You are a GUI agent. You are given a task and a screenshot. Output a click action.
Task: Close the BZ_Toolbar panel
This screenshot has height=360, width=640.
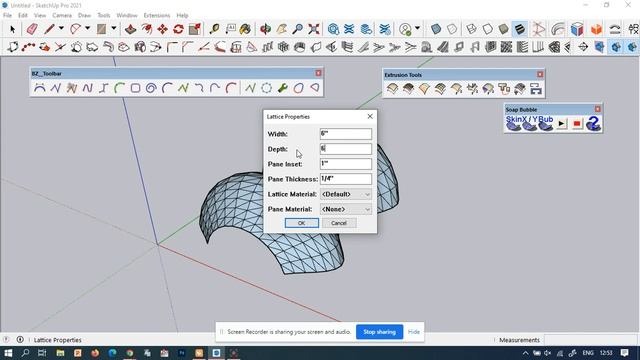(x=318, y=73)
